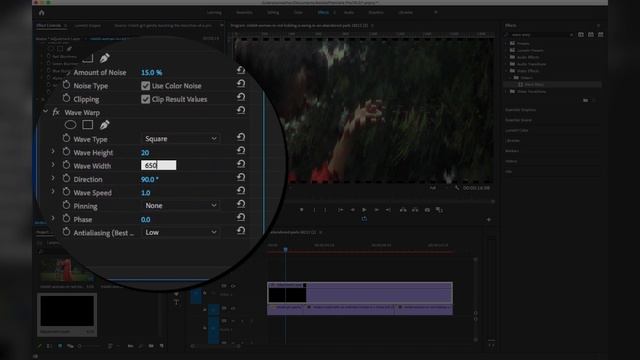
Task: Click the Direction value 90.0
Action: 150,179
